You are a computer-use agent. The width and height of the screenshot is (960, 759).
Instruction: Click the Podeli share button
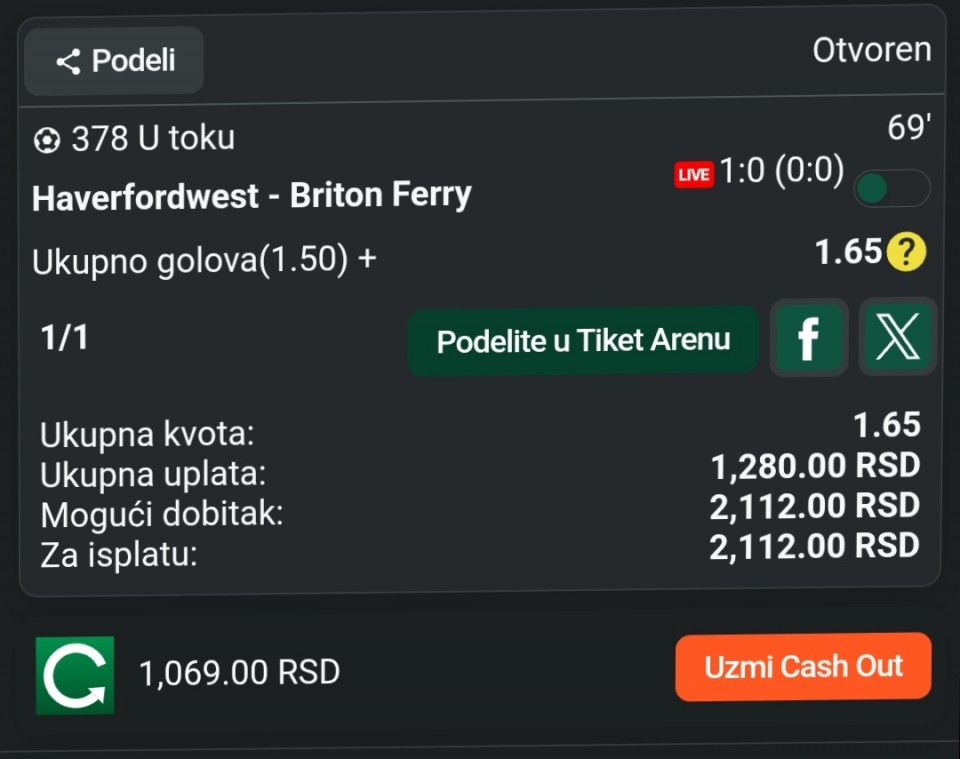tap(114, 61)
